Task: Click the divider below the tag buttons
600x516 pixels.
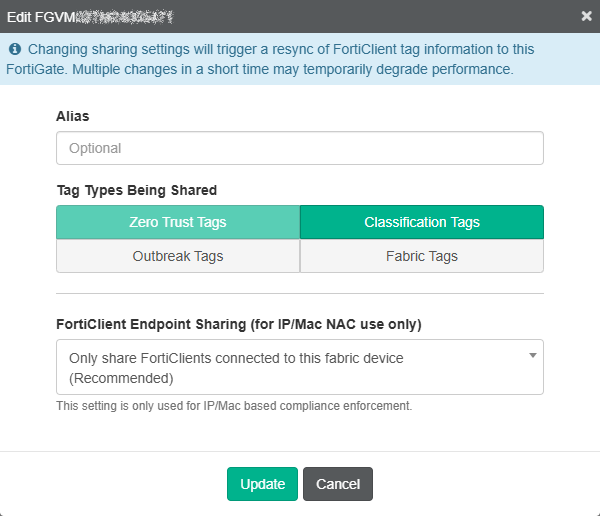Action: click(x=300, y=294)
